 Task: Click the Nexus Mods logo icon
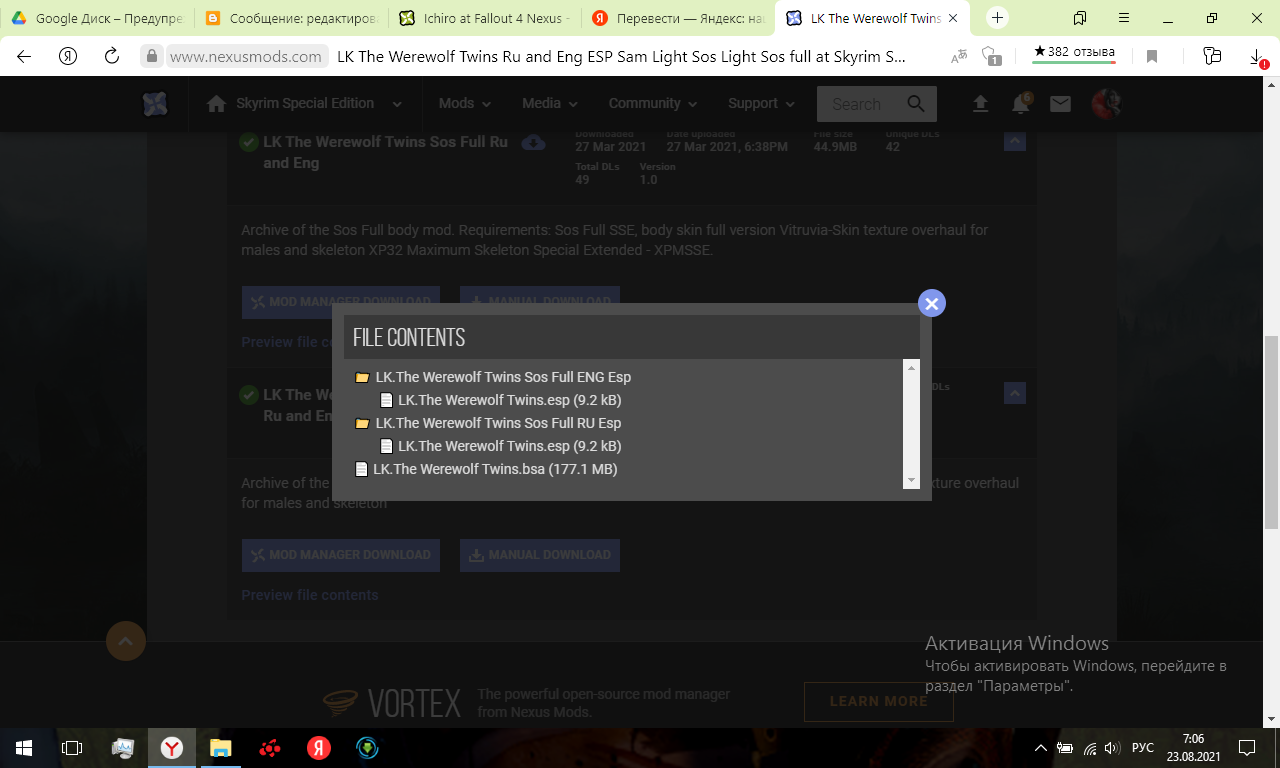pyautogui.click(x=155, y=104)
